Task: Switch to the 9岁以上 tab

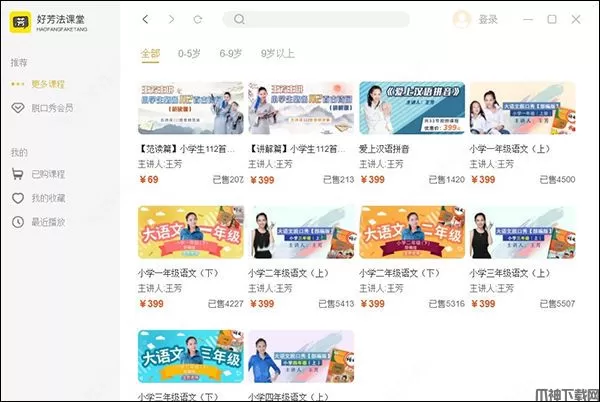Action: tap(278, 54)
